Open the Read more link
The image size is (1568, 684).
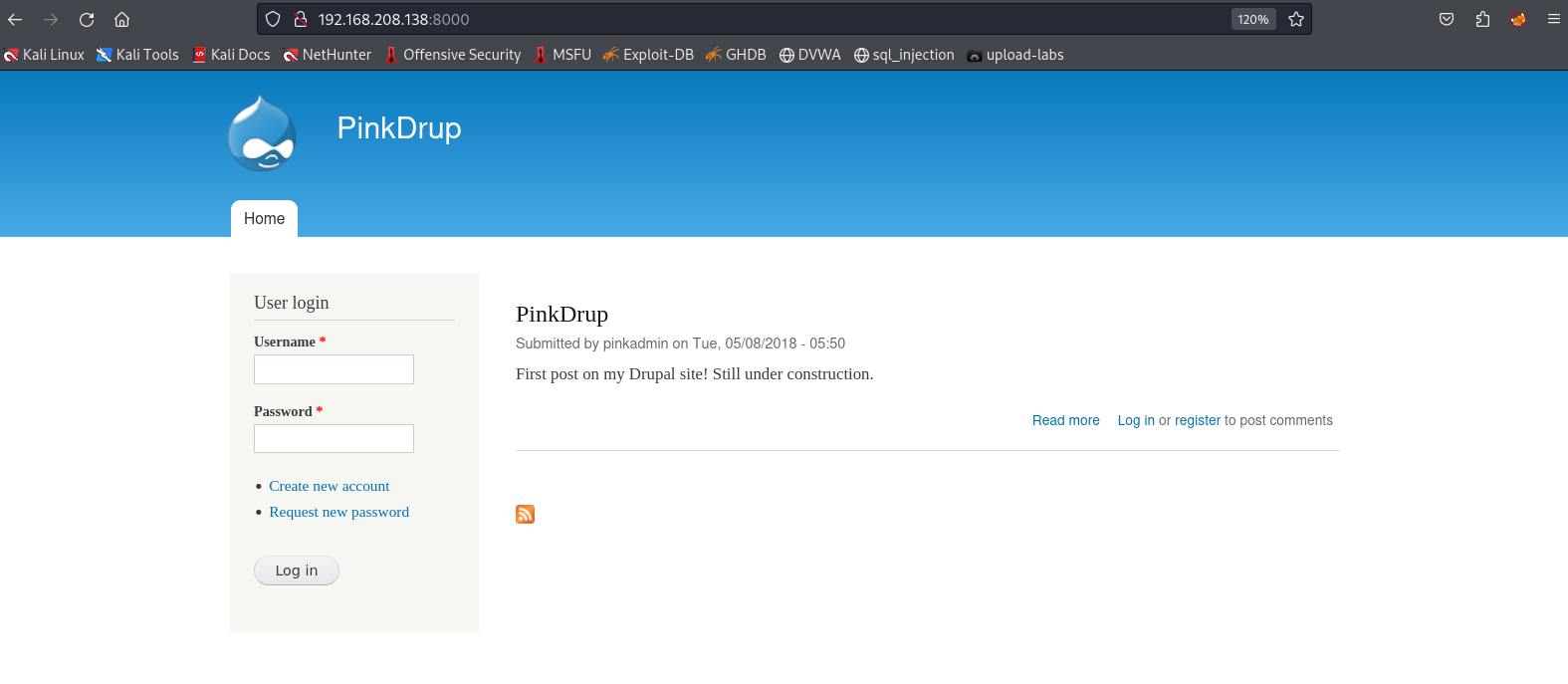pyautogui.click(x=1065, y=420)
